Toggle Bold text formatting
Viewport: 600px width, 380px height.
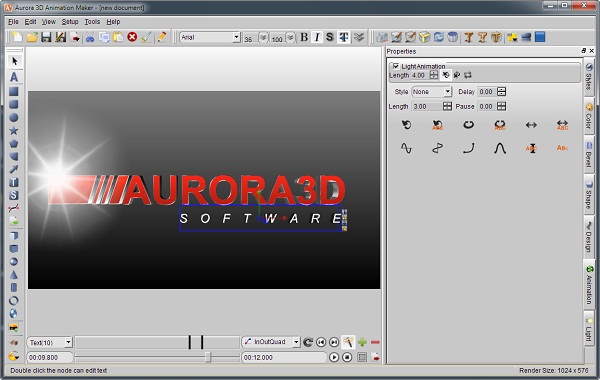click(x=304, y=37)
